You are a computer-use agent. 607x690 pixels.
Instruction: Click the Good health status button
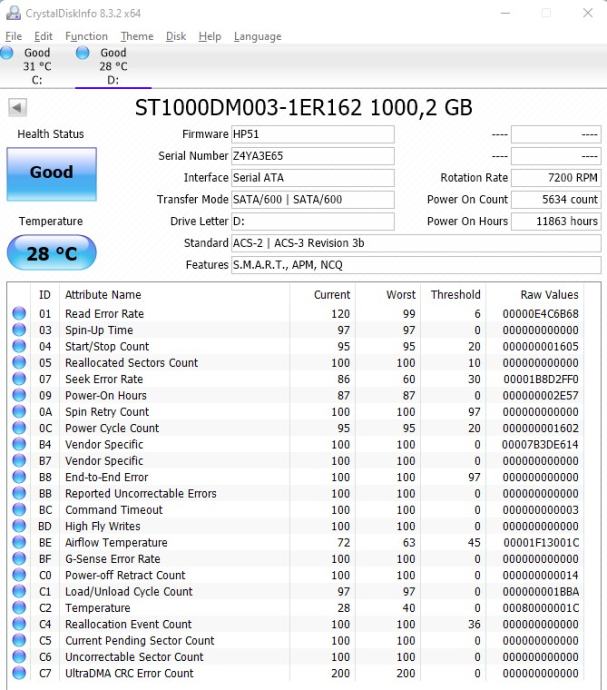pos(52,174)
